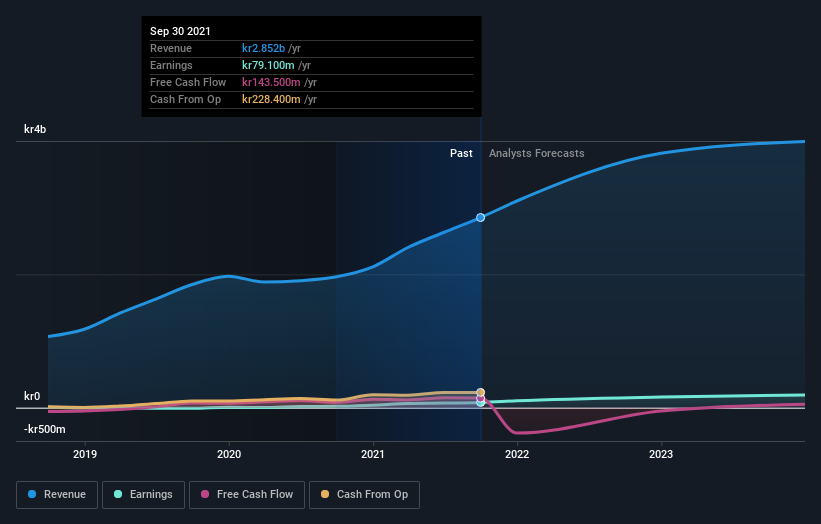Click the kr4b y-axis label
This screenshot has width=821, height=524.
point(35,129)
